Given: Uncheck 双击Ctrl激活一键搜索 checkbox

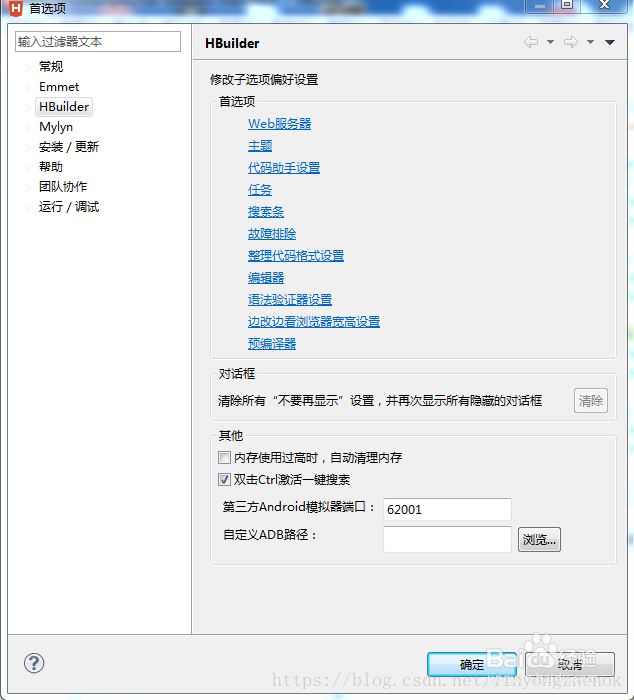Looking at the screenshot, I should (224, 480).
